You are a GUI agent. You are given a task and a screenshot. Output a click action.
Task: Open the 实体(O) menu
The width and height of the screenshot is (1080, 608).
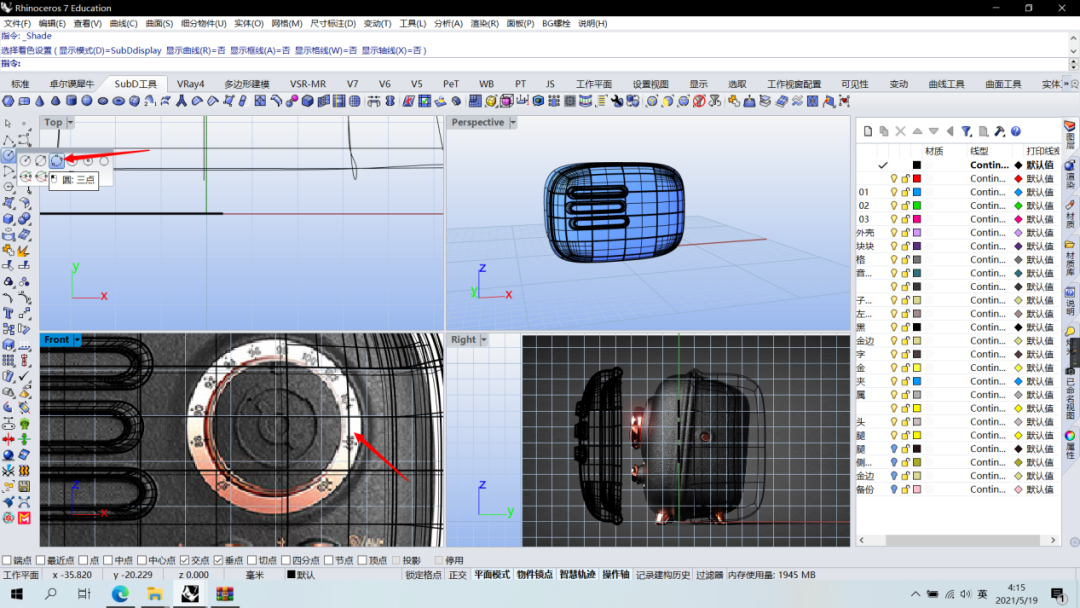coord(249,23)
